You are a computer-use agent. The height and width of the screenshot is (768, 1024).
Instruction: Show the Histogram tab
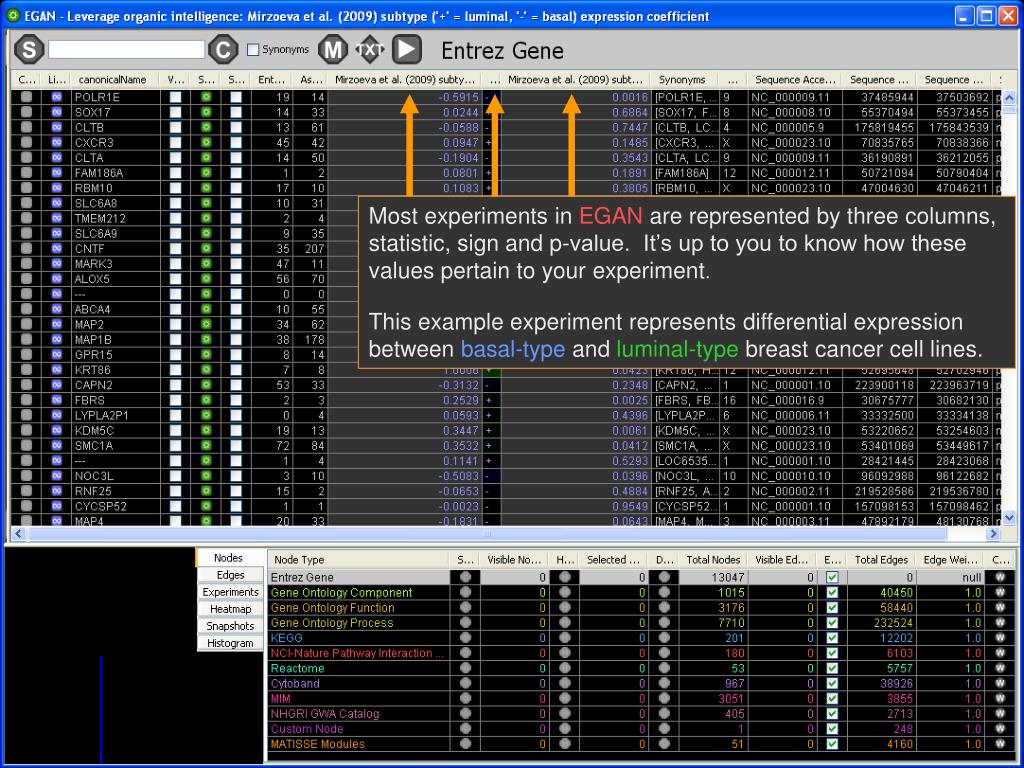(x=231, y=643)
